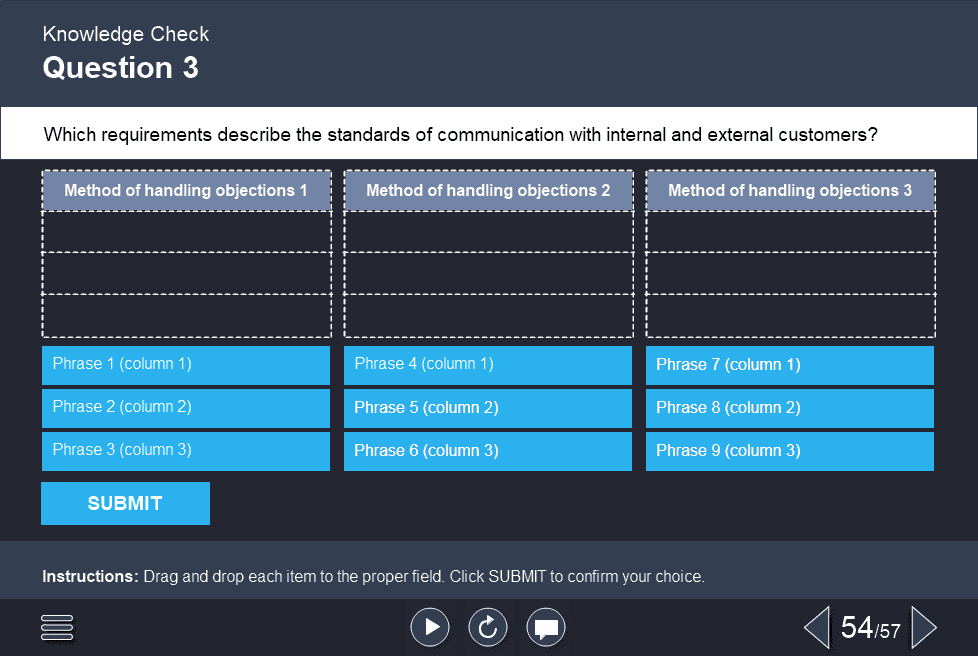
Task: Click the 'Method of handling objections 3' header
Action: tap(790, 190)
